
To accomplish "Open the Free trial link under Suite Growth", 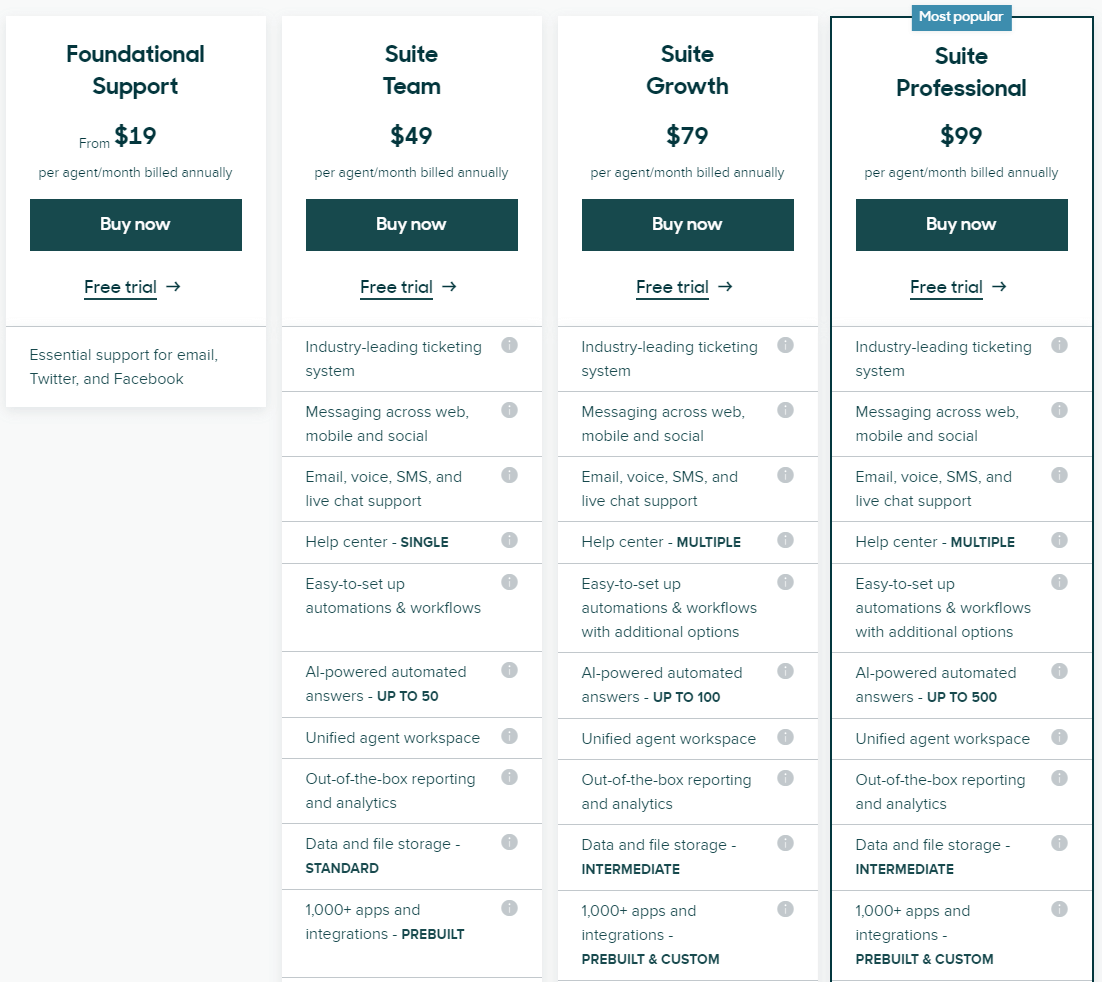I will [x=672, y=287].
